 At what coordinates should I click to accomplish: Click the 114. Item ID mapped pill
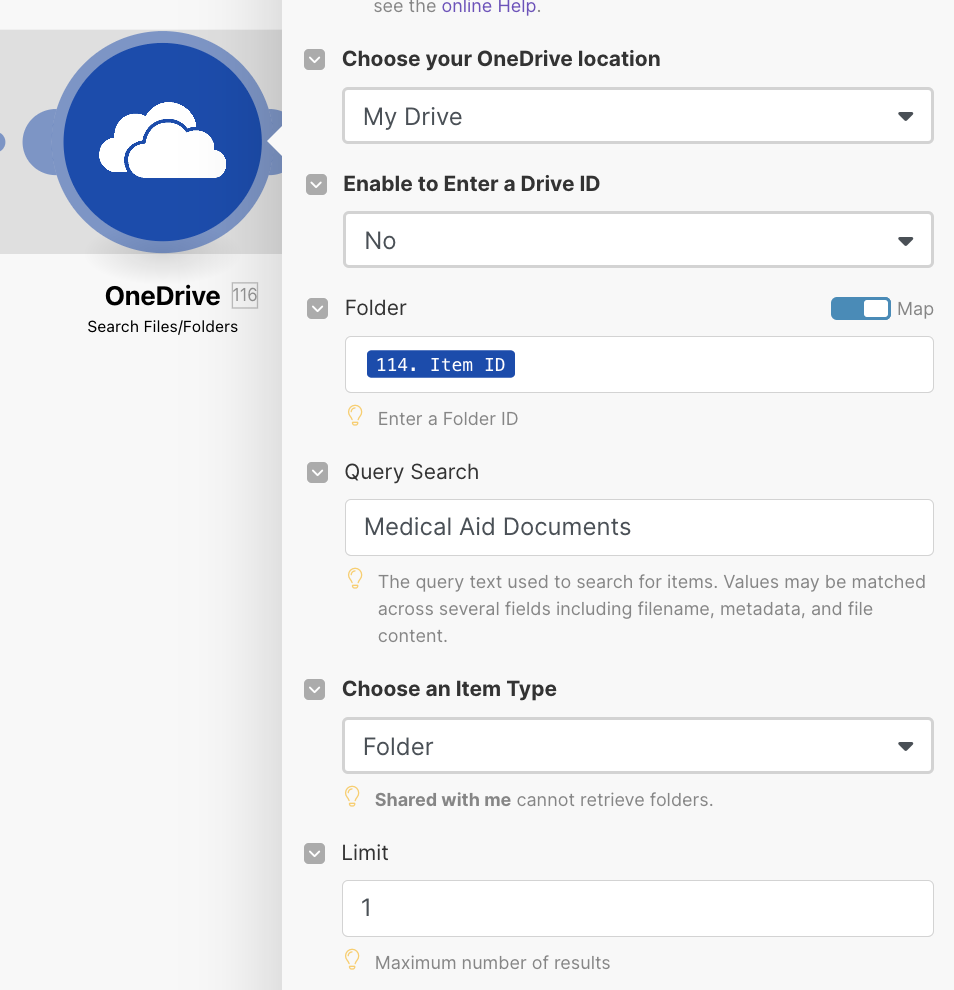click(x=441, y=364)
